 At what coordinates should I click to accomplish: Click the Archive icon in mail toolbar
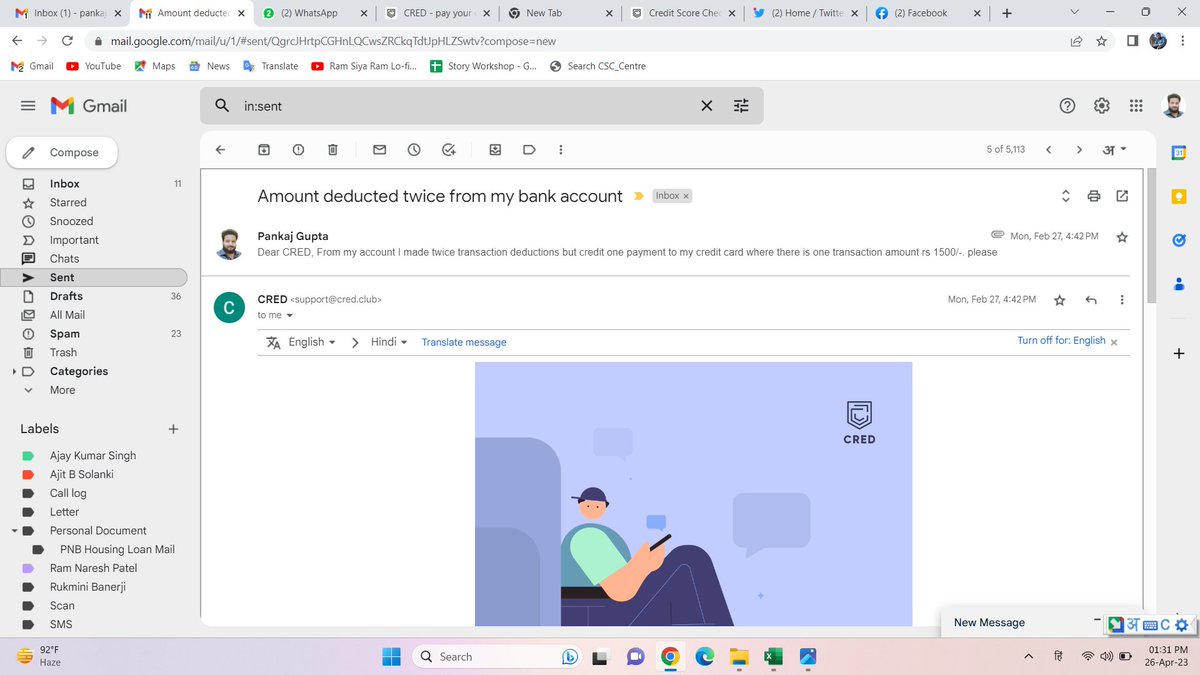(264, 150)
